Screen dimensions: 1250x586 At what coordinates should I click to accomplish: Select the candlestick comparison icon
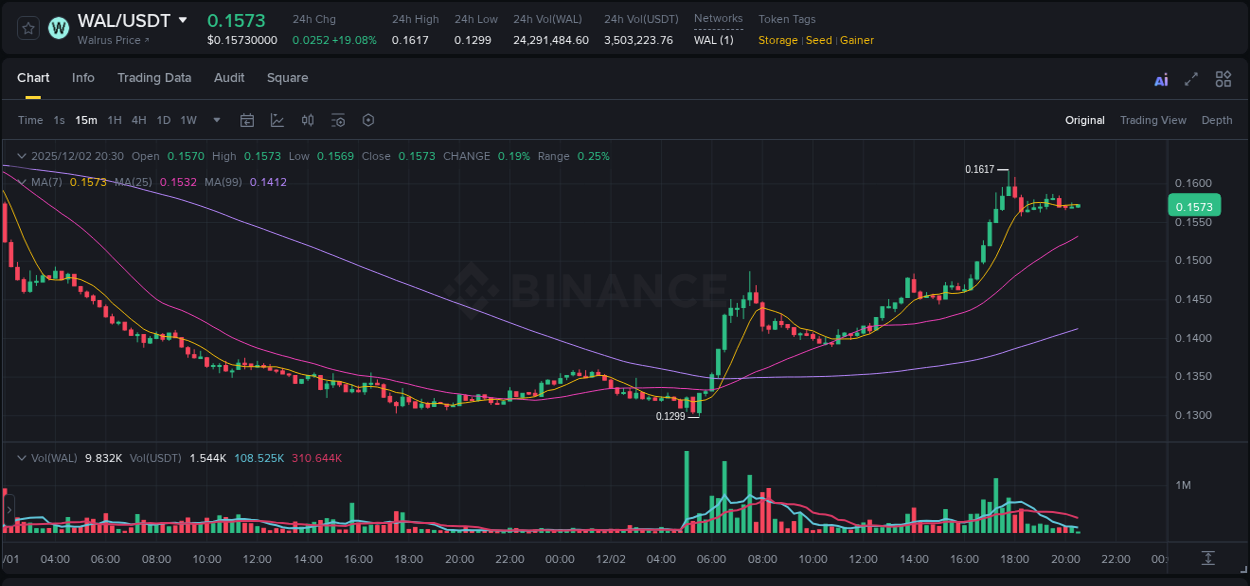(308, 120)
